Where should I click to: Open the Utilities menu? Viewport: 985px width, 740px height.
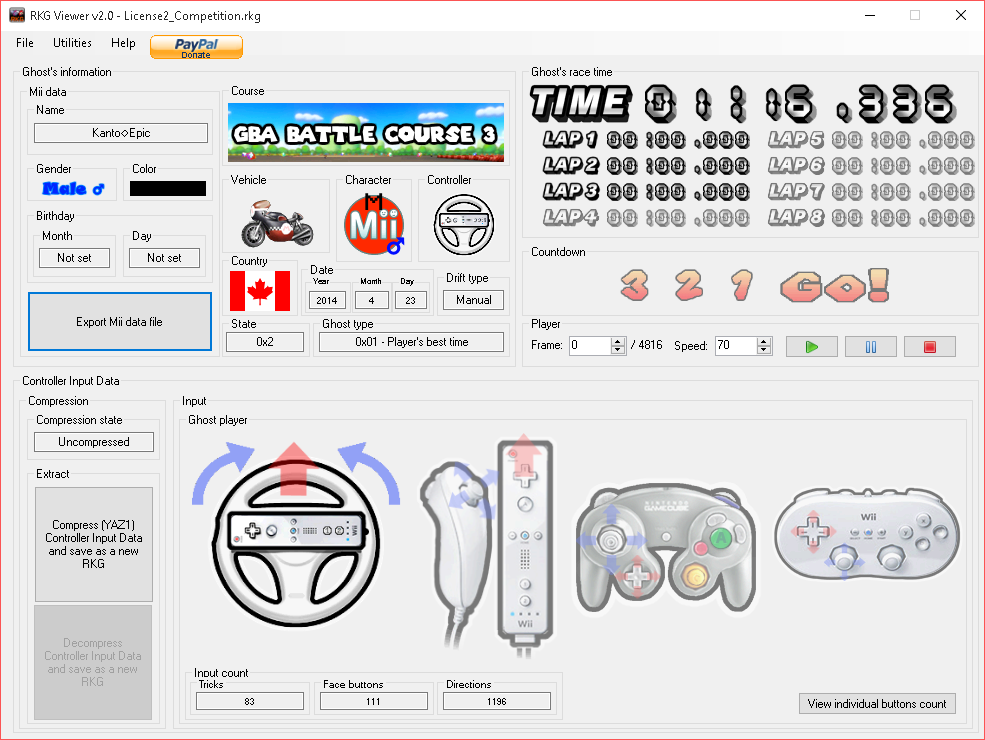pyautogui.click(x=72, y=43)
